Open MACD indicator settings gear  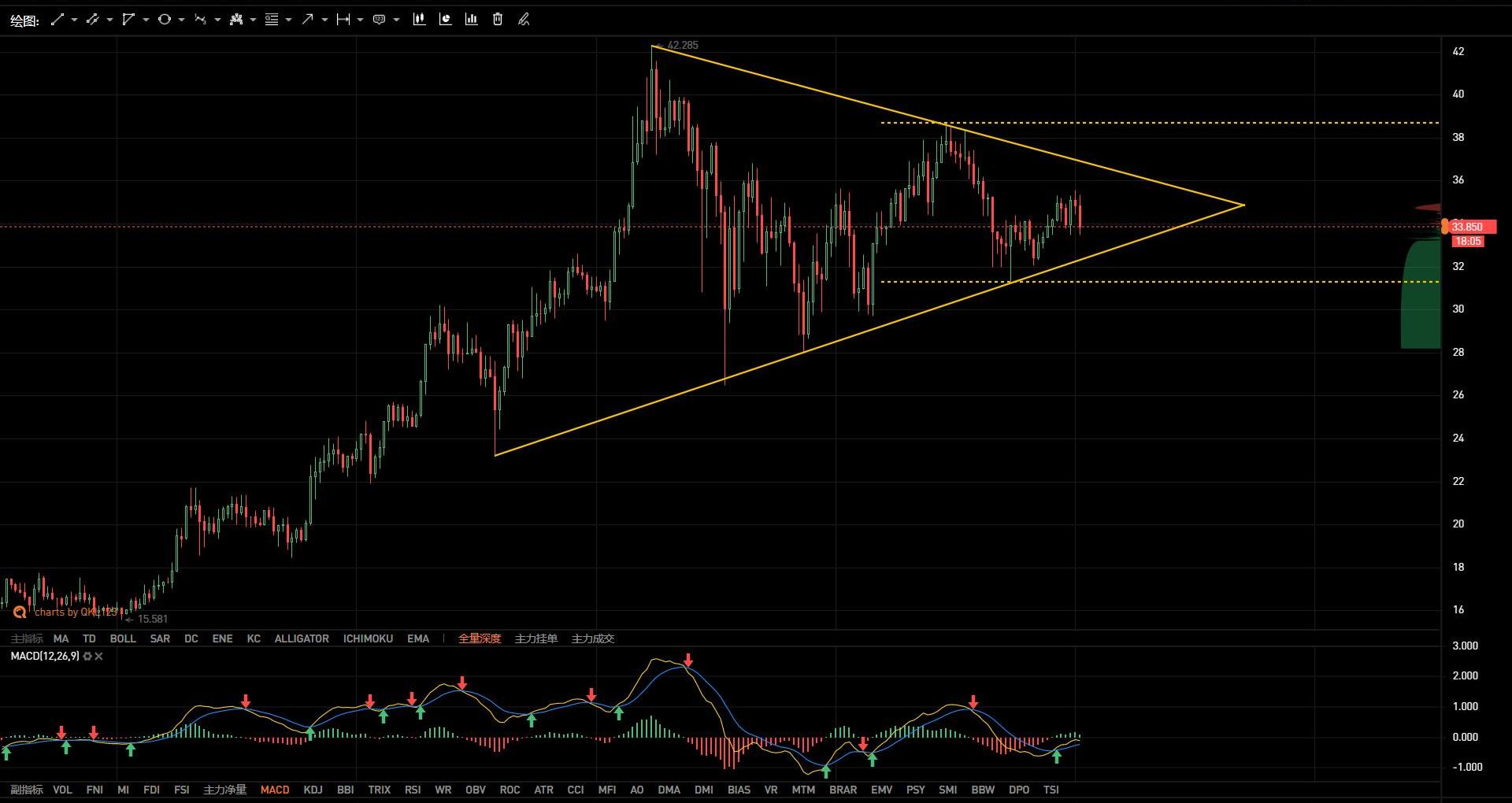87,657
